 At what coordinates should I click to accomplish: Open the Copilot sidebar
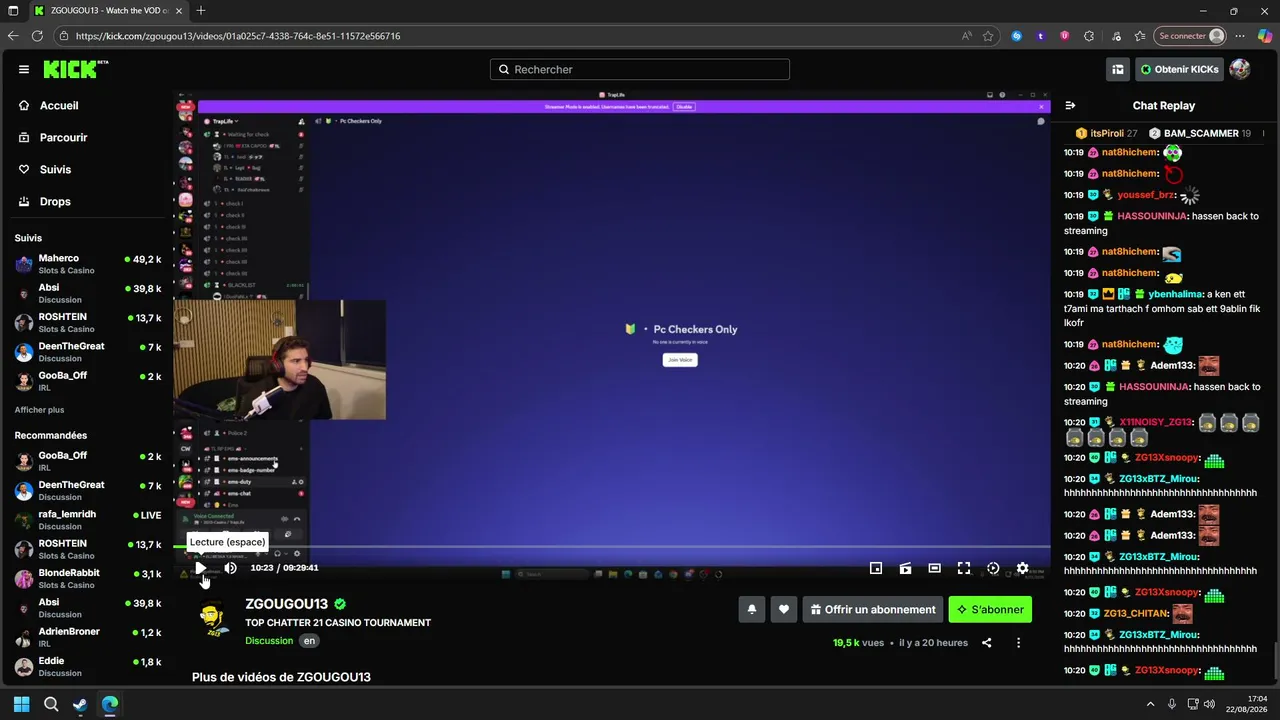pyautogui.click(x=1265, y=36)
